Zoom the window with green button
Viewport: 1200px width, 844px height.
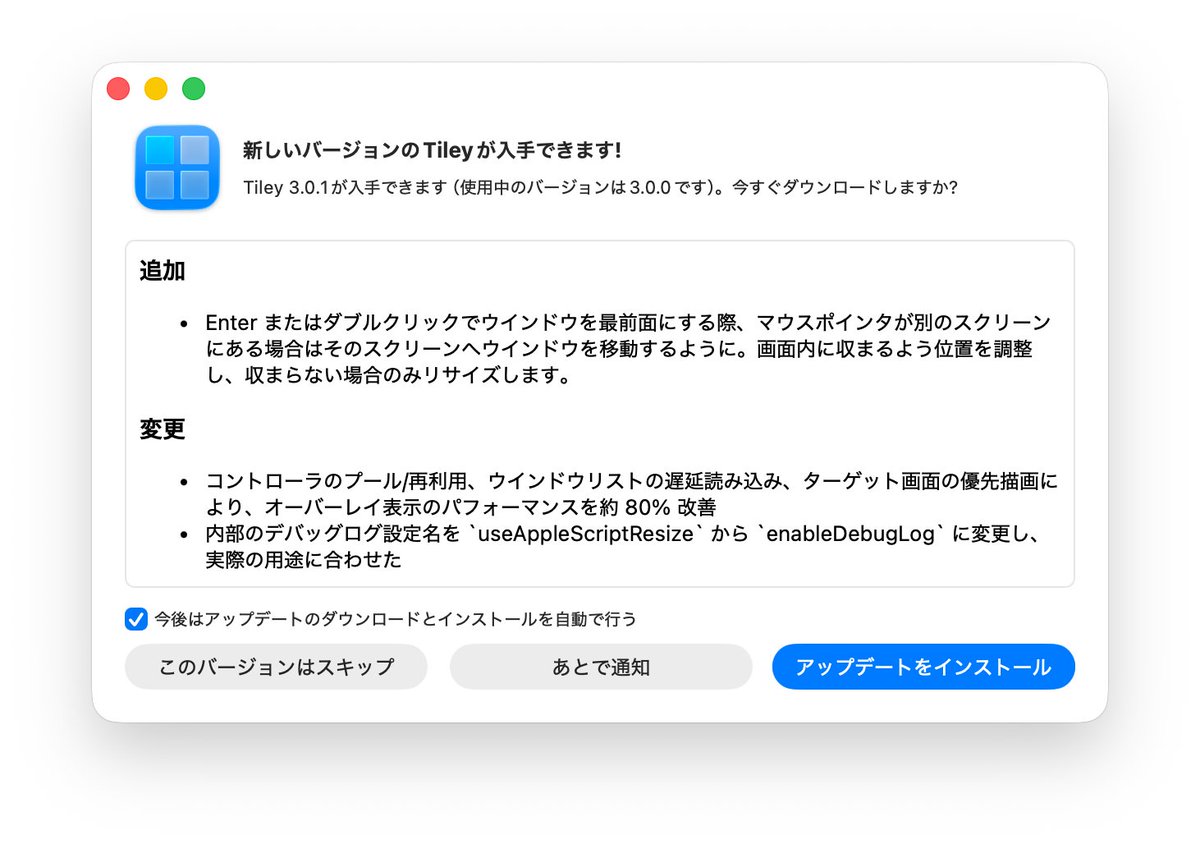pos(194,88)
